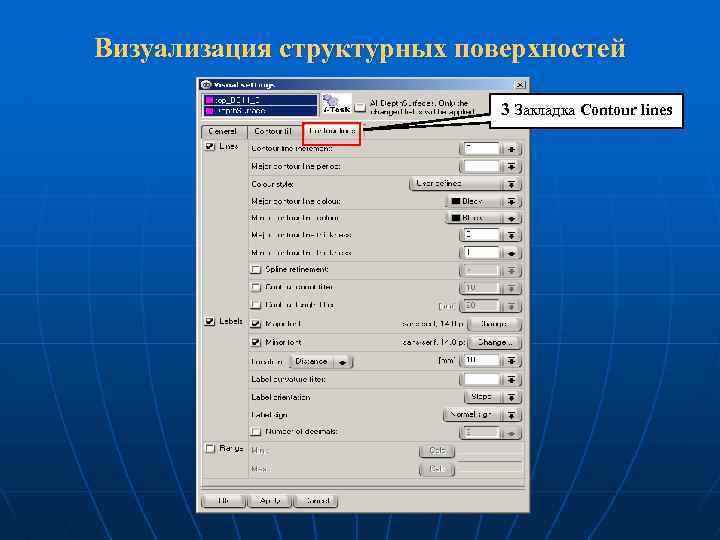Expand Major contour line colour arrow
Screen dimensions: 720x540
[x=511, y=202]
